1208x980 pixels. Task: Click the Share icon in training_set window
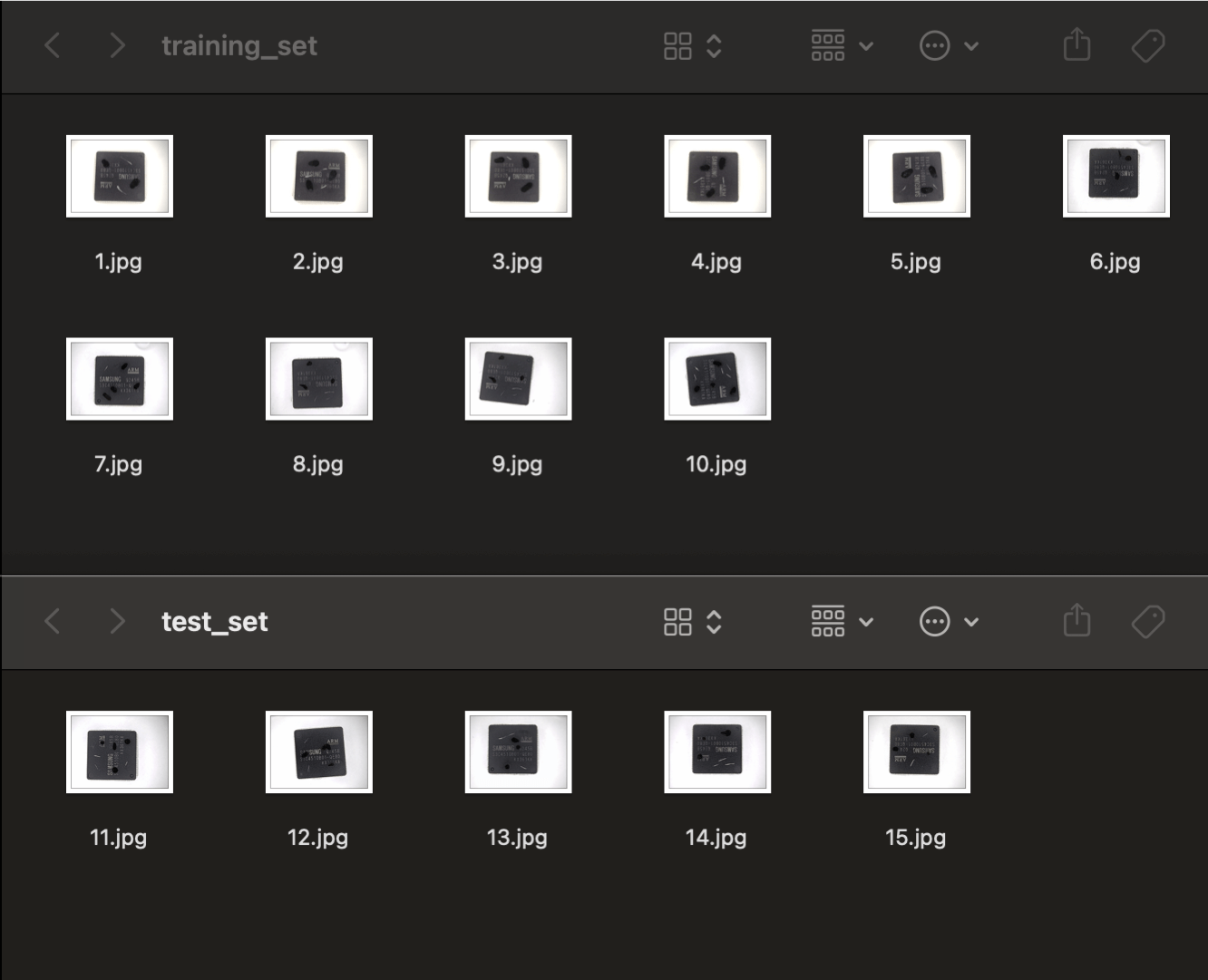[1076, 44]
